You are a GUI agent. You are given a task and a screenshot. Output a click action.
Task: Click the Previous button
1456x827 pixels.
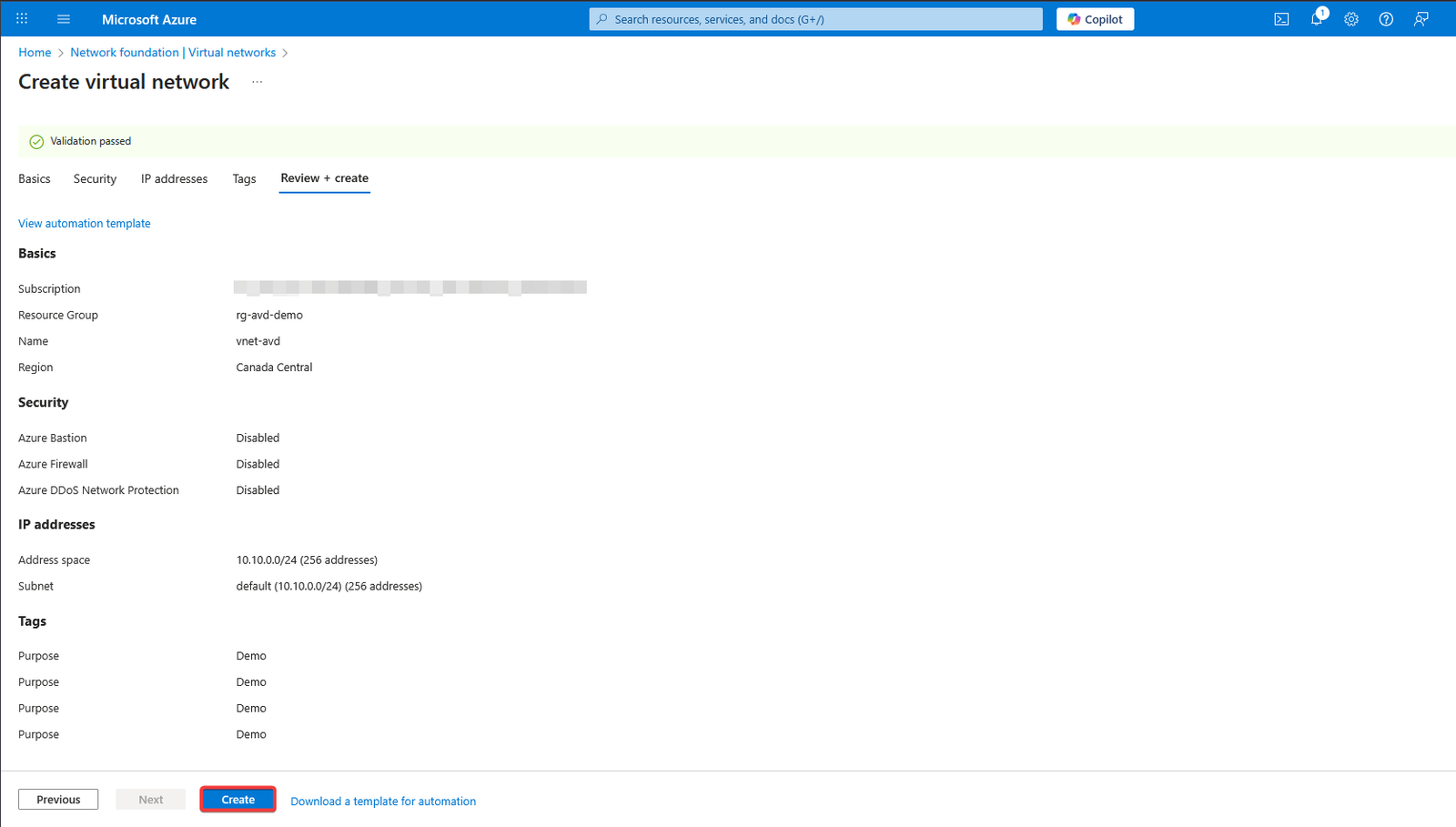(58, 800)
